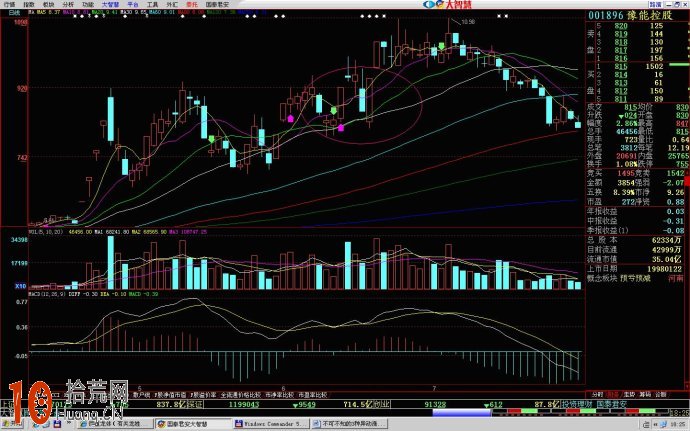Viewport: 690px width, 431px height.
Task: Open the 国泰君安 menu
Action: [217, 4]
